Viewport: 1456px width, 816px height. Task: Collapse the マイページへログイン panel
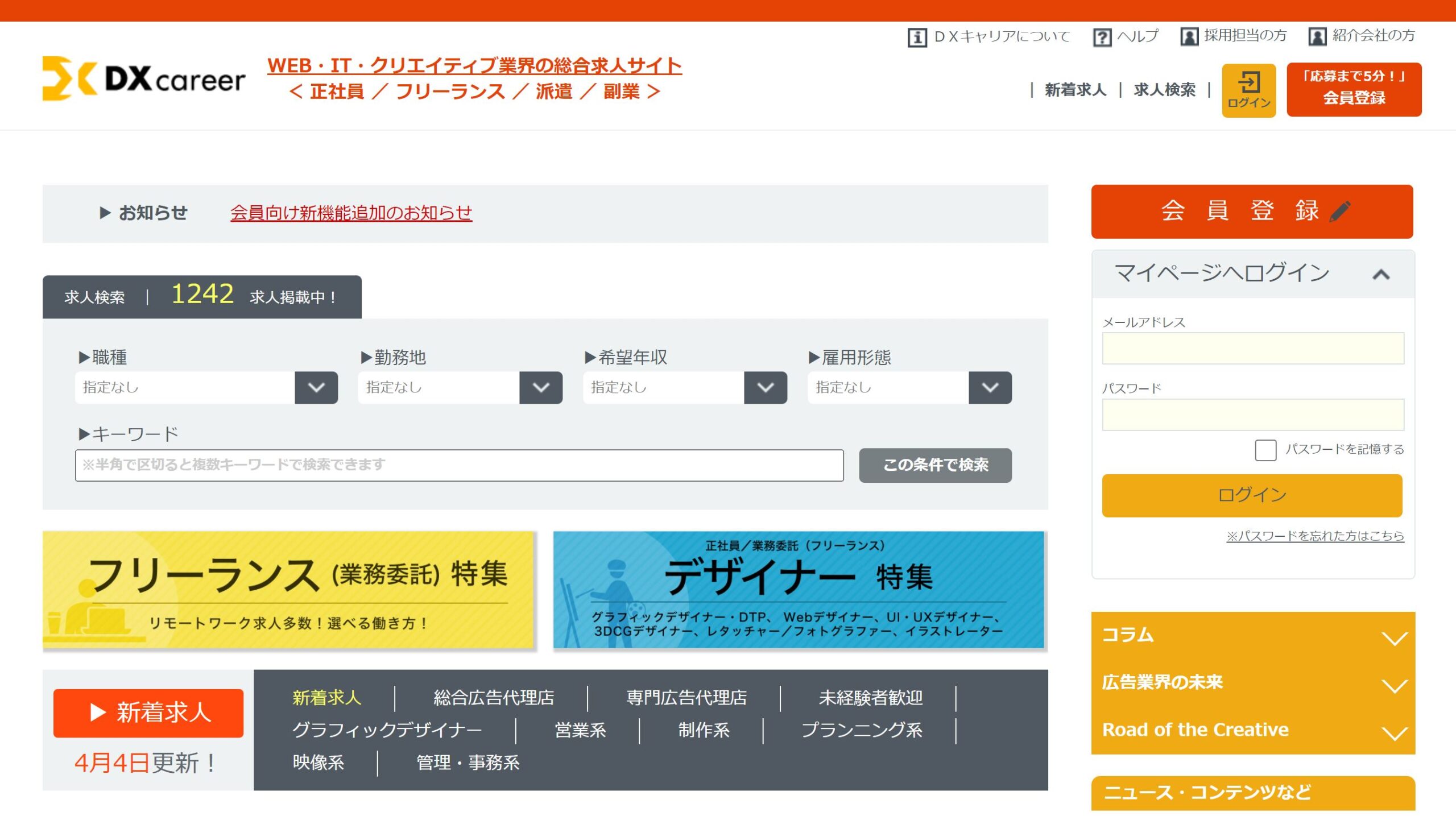tap(1380, 275)
